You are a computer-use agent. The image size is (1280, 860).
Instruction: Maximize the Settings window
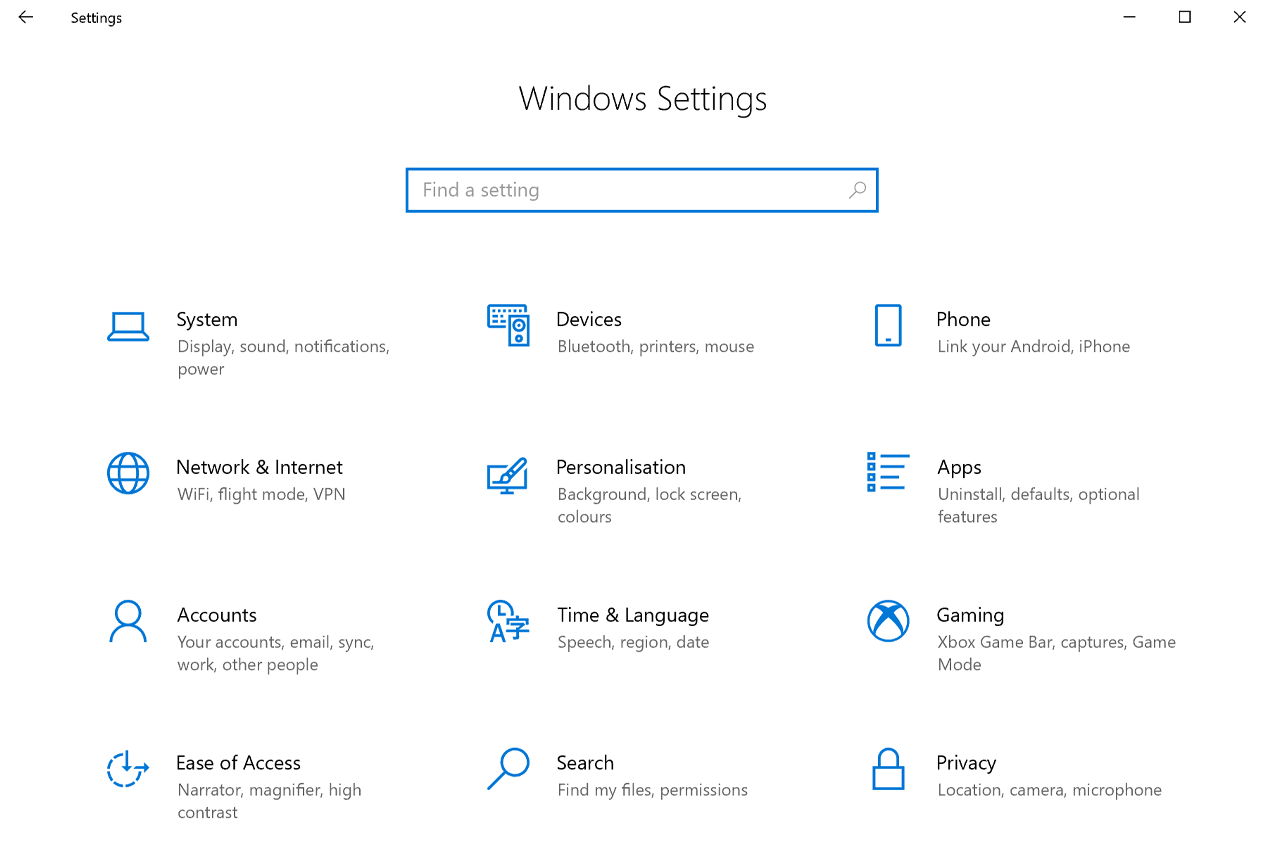[1184, 17]
